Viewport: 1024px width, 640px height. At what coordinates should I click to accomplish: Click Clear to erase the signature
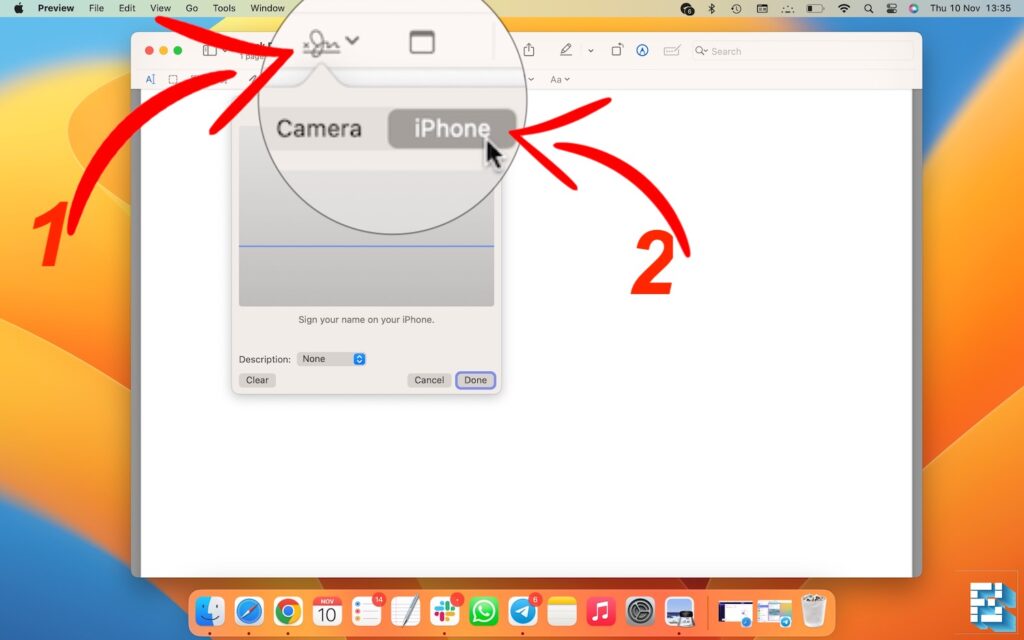(257, 380)
